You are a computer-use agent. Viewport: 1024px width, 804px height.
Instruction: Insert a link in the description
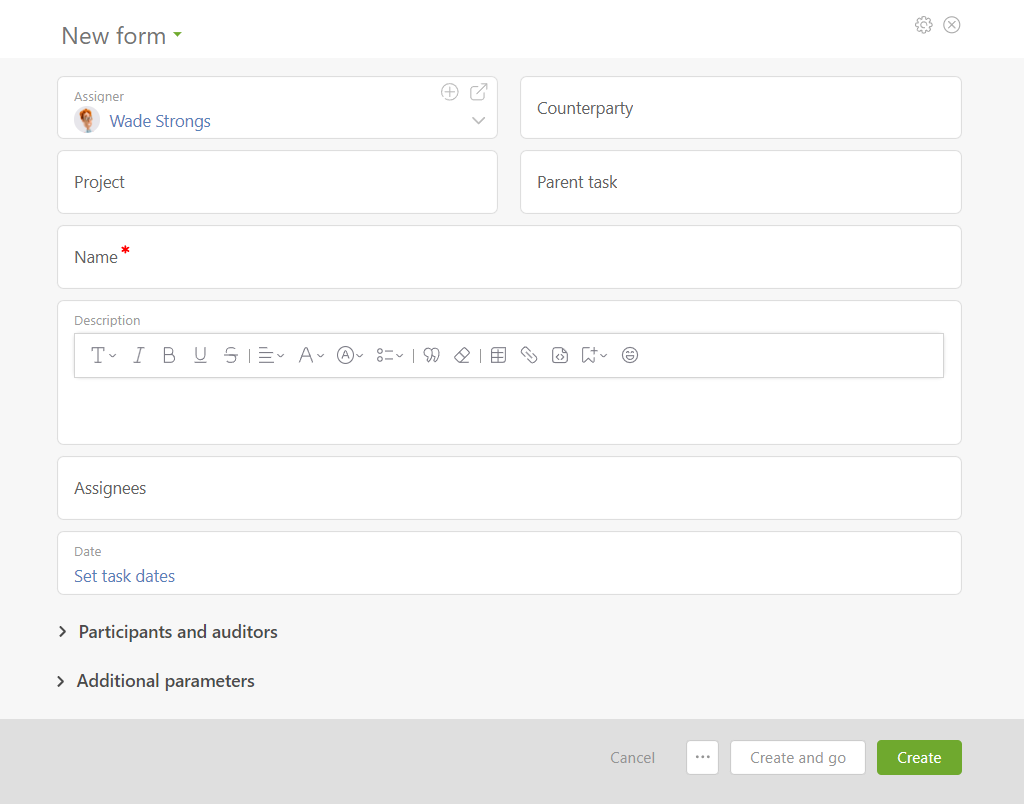tap(529, 355)
